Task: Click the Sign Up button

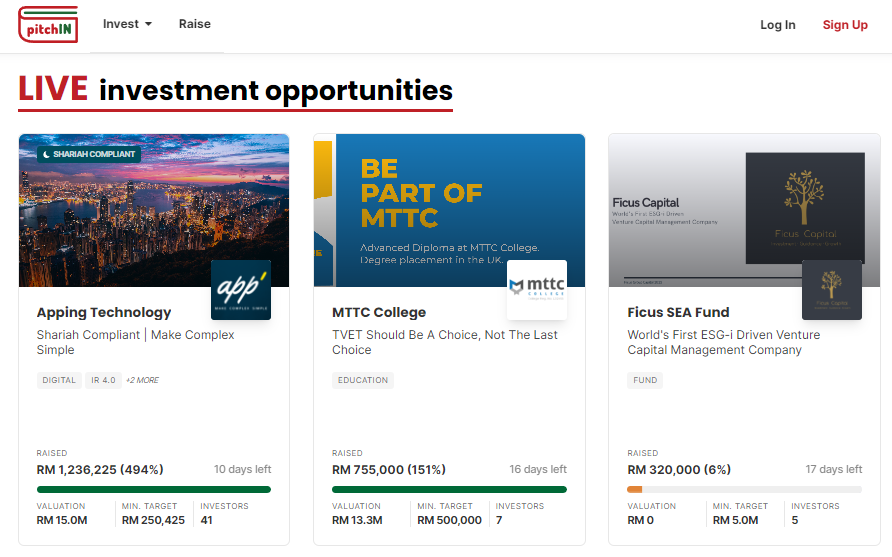Action: pos(845,25)
